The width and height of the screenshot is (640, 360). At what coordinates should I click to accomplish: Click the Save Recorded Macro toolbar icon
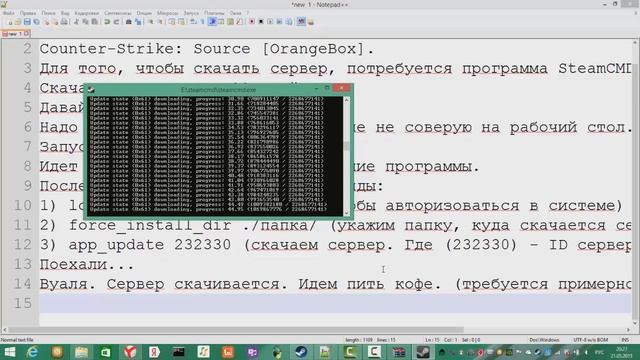pos(289,22)
